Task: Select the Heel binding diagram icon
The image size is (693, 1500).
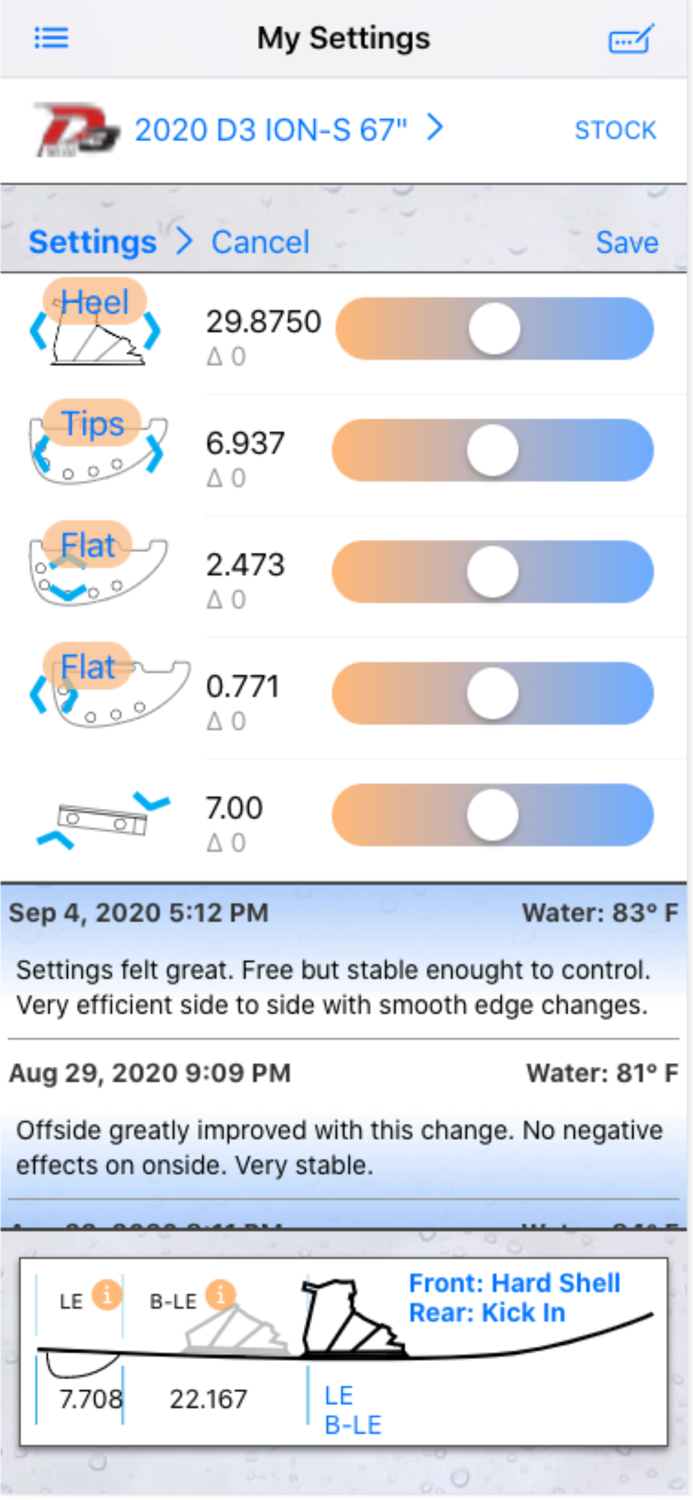Action: (94, 324)
